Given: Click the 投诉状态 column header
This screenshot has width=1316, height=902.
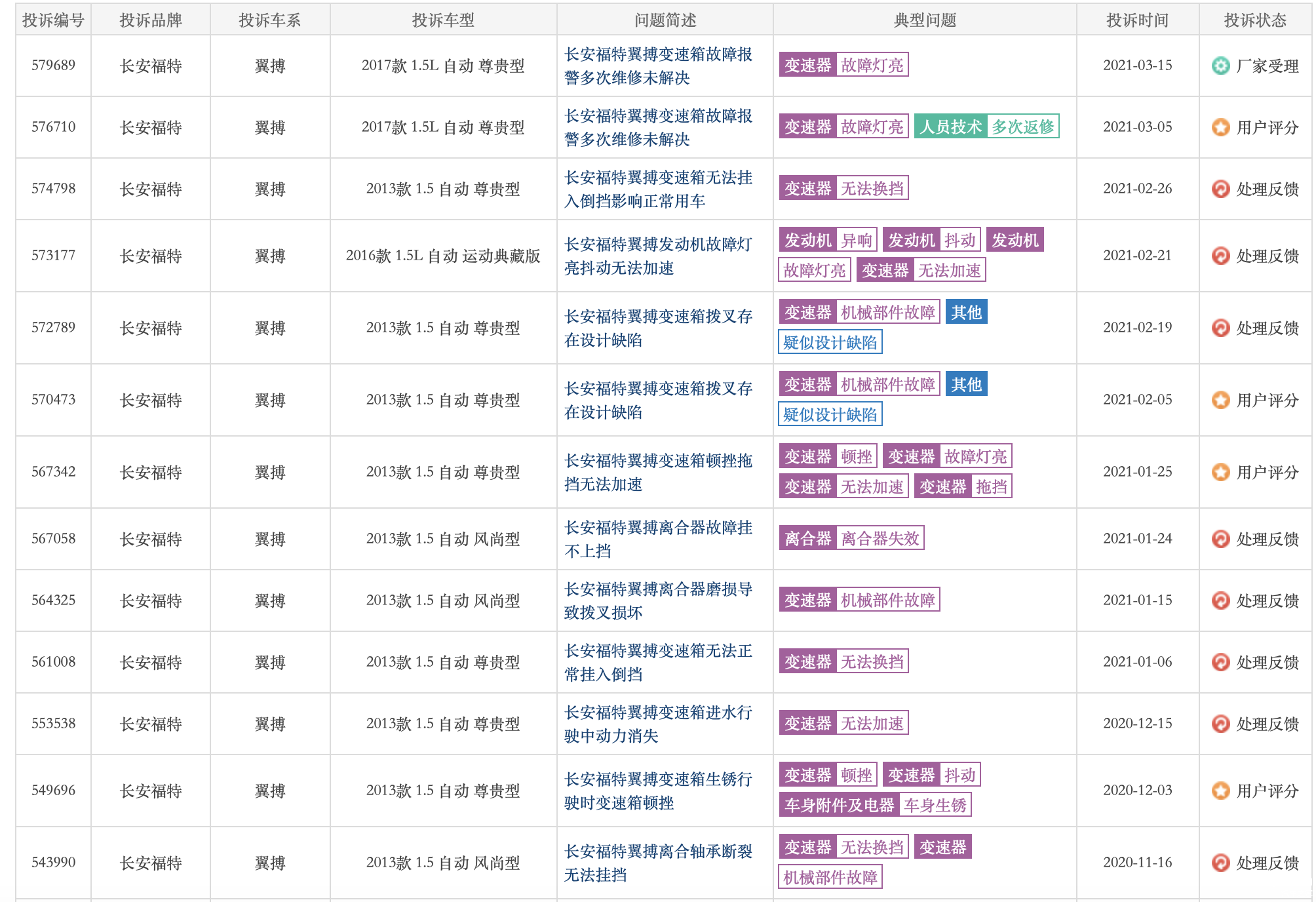Looking at the screenshot, I should 1254,20.
